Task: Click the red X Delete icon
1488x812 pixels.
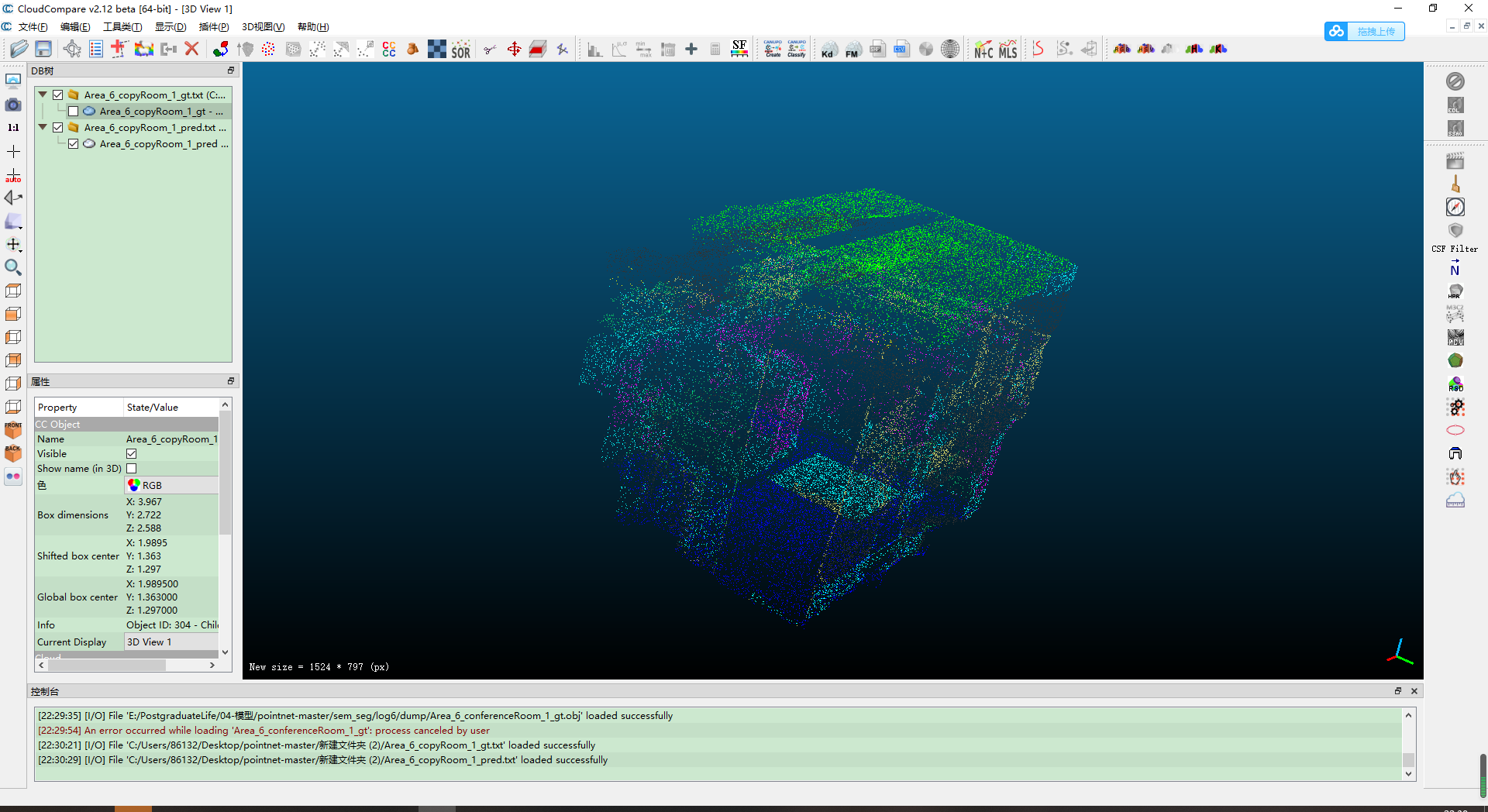Action: tap(192, 50)
